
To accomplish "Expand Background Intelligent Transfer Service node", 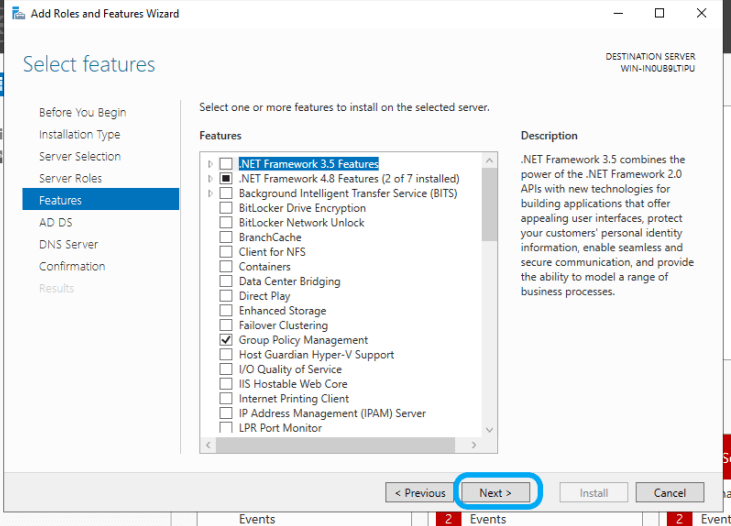I will (210, 194).
